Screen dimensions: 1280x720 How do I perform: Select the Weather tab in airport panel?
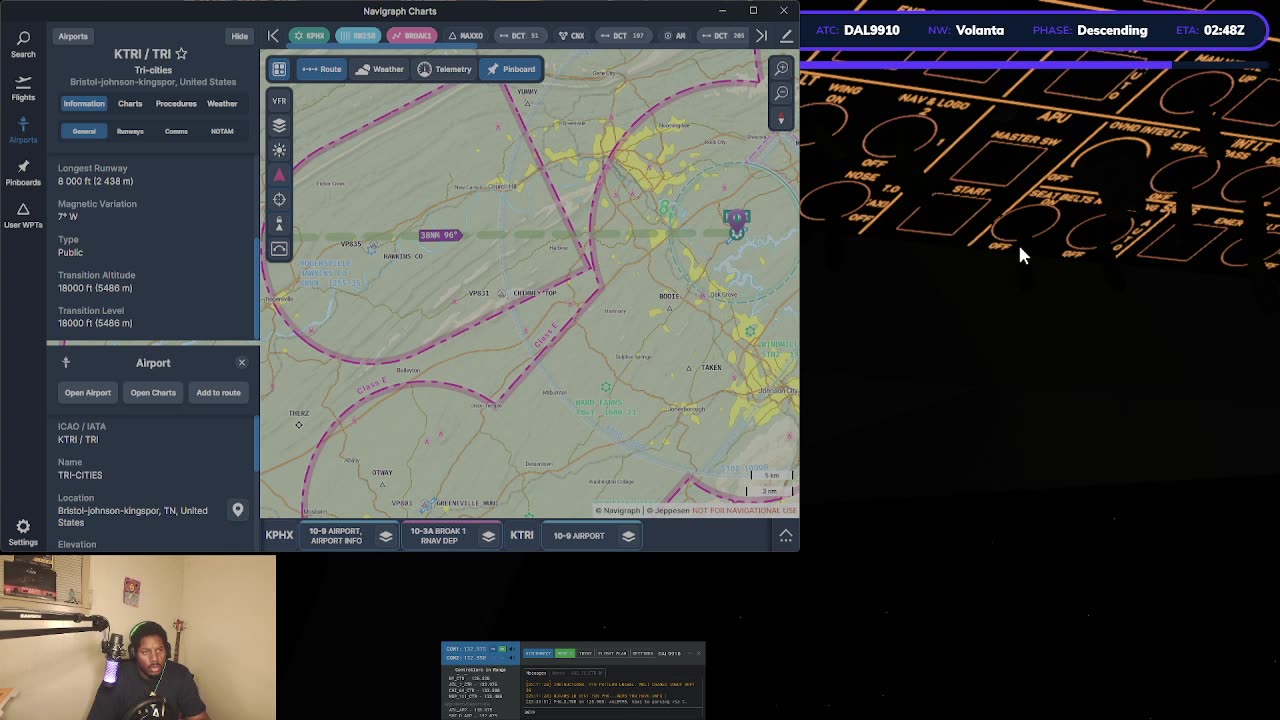click(222, 104)
